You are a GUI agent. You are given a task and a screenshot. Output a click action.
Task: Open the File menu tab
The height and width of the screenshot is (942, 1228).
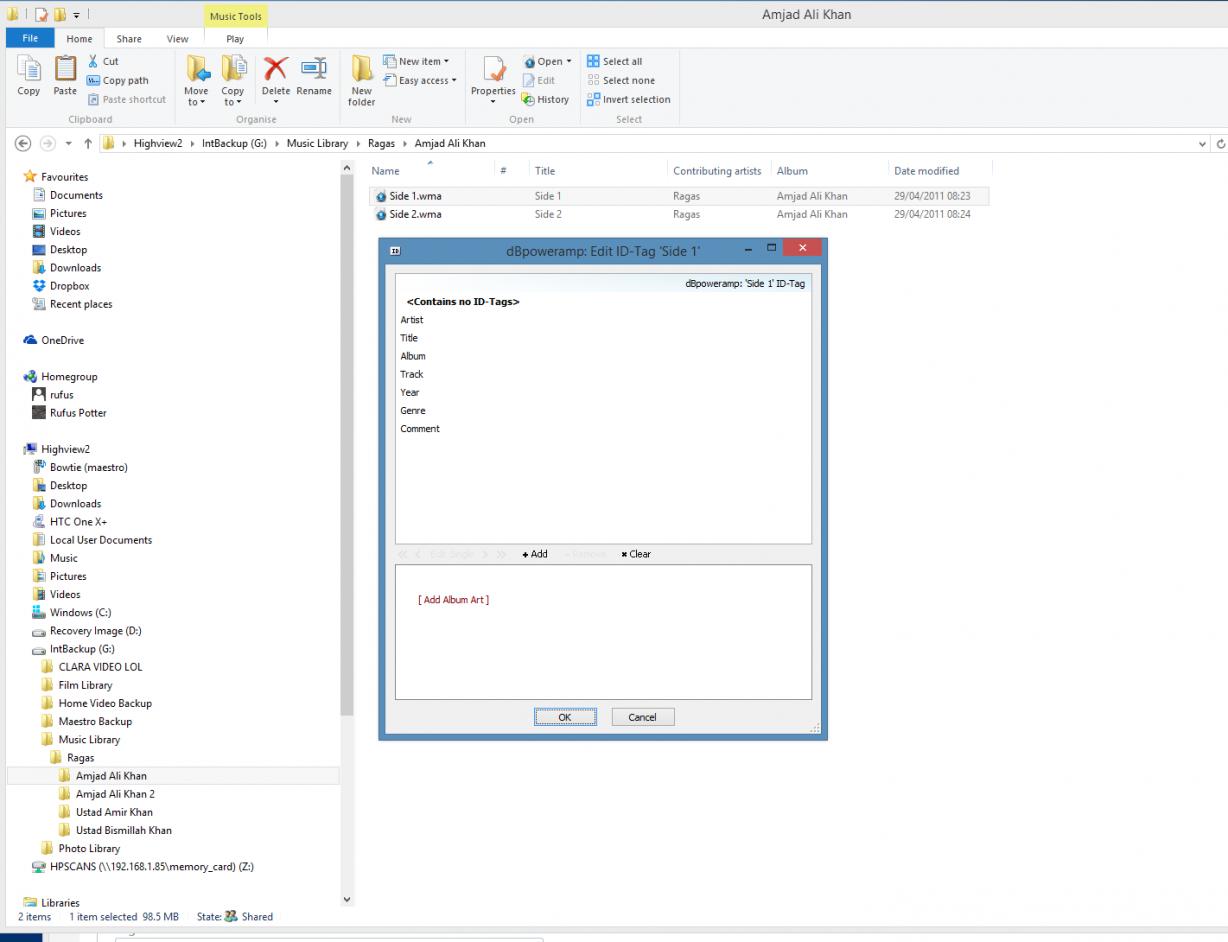30,38
